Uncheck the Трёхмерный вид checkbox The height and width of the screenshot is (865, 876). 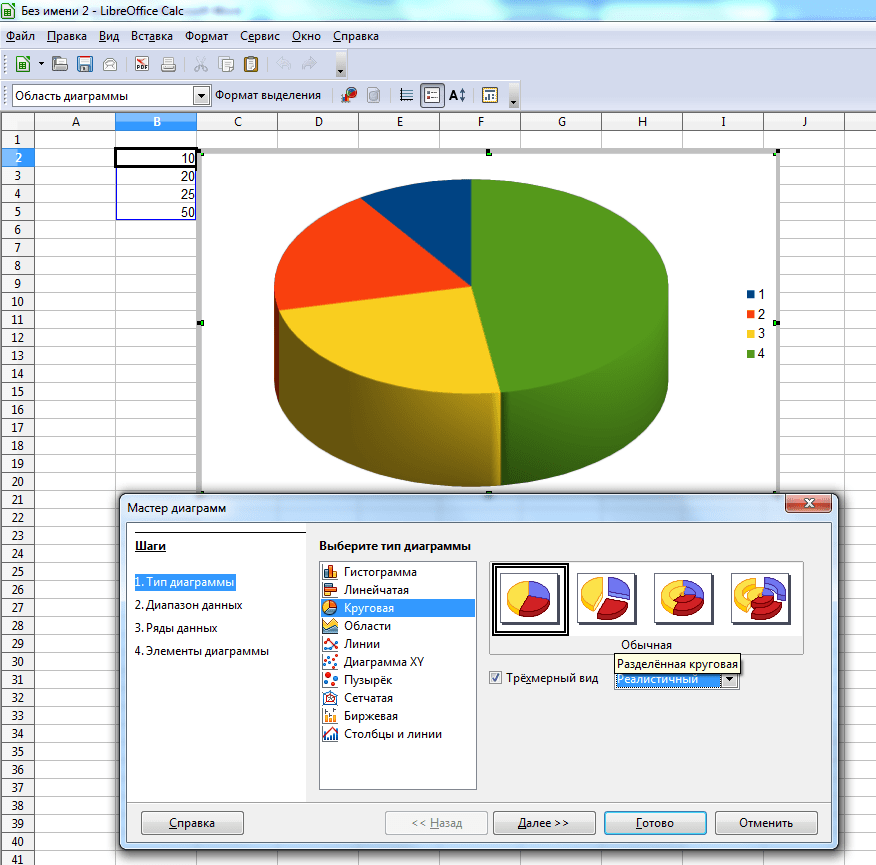496,679
